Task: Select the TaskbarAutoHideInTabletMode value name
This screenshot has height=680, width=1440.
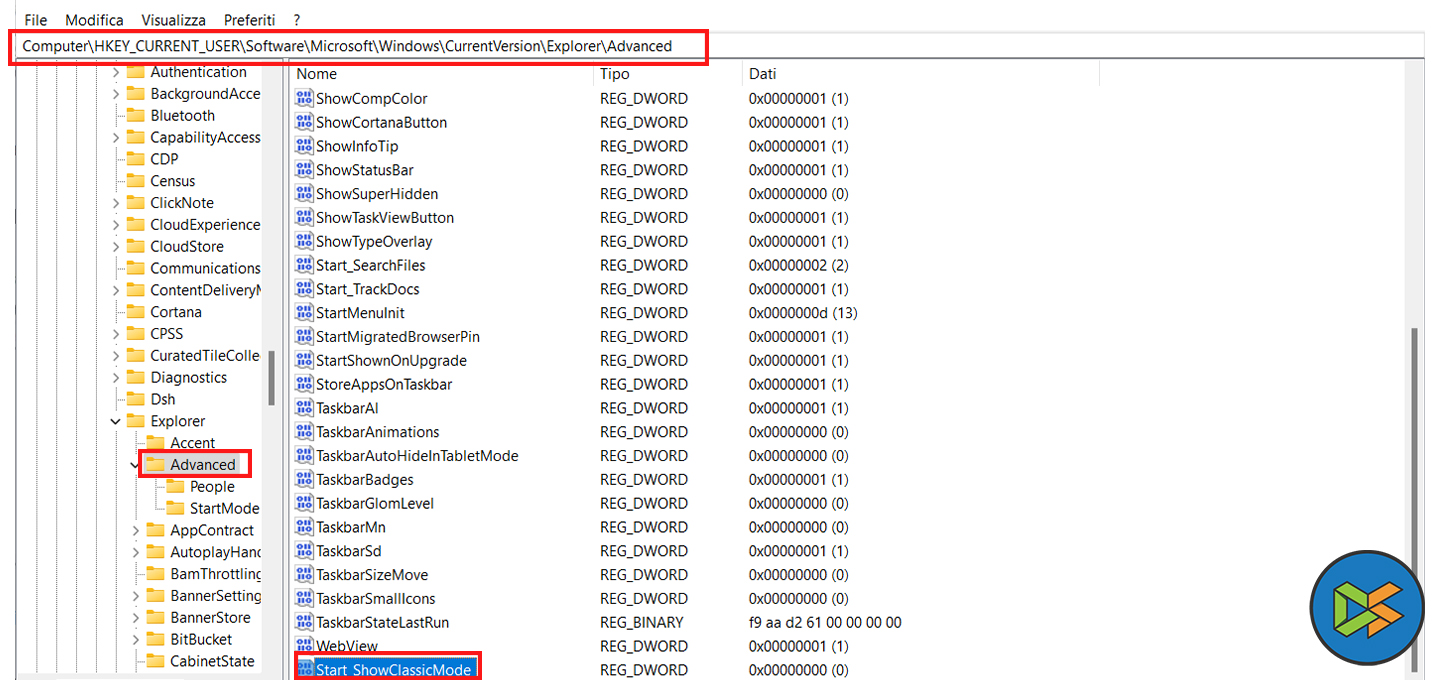Action: point(417,456)
